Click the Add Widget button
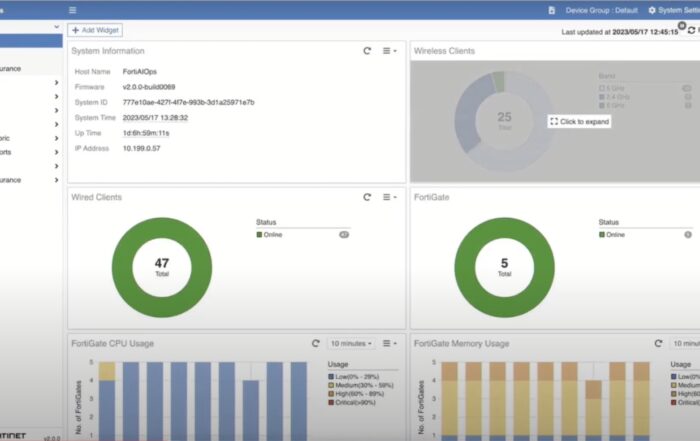Image resolution: width=700 pixels, height=441 pixels. tap(95, 30)
